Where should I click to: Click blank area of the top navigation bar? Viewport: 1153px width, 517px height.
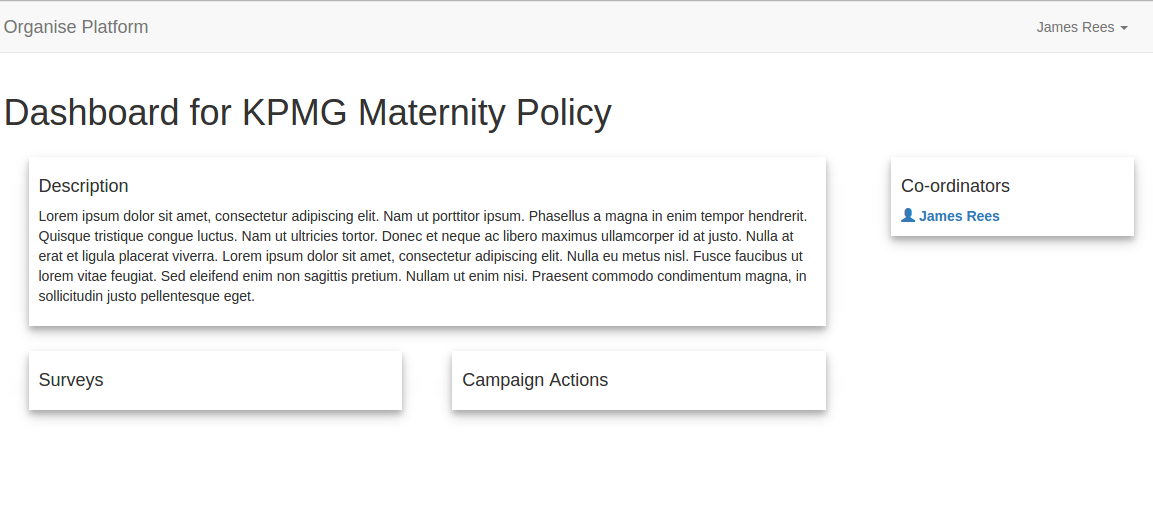coord(600,27)
